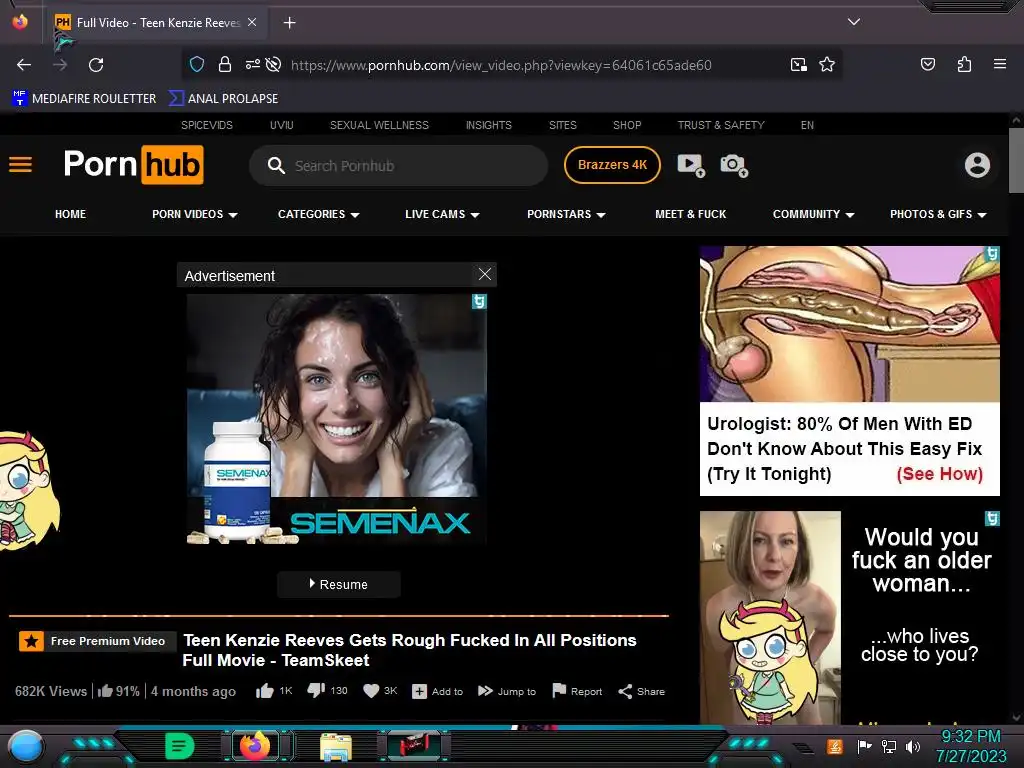The height and width of the screenshot is (768, 1024).
Task: List all tabs with the chevron
Action: 854,22
